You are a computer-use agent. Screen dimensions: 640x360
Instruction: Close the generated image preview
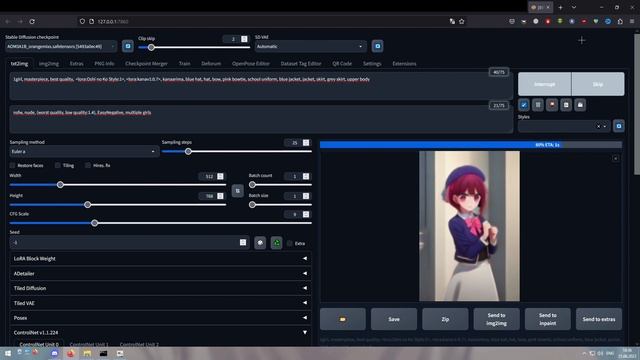point(616,158)
